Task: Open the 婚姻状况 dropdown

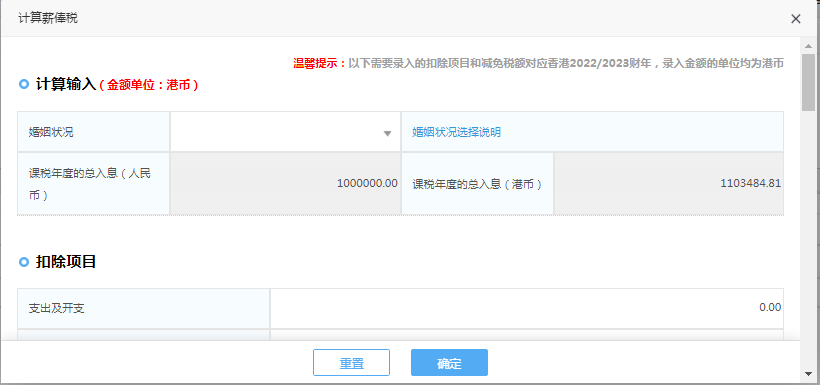Action: (x=286, y=132)
